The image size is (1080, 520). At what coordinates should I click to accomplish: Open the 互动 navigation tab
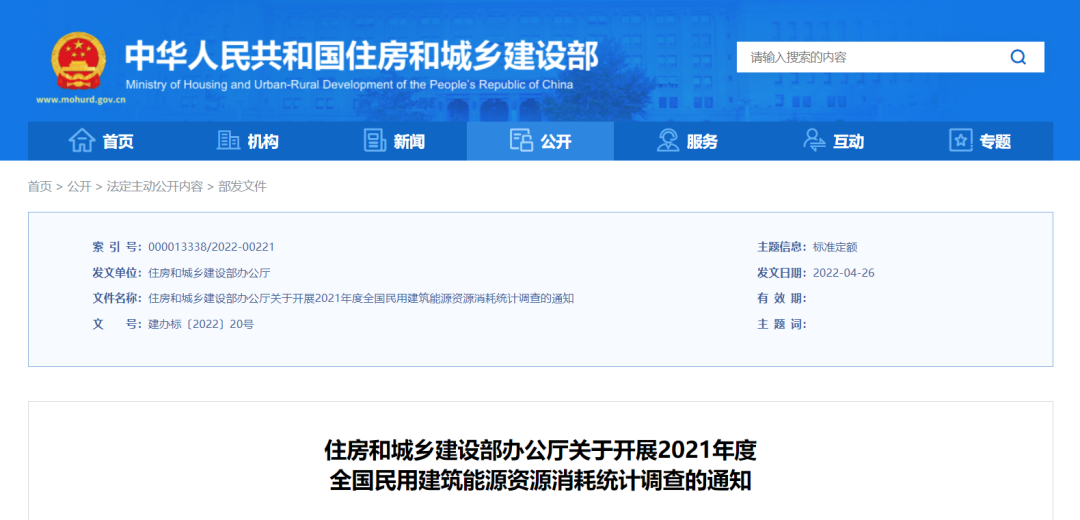(x=833, y=141)
